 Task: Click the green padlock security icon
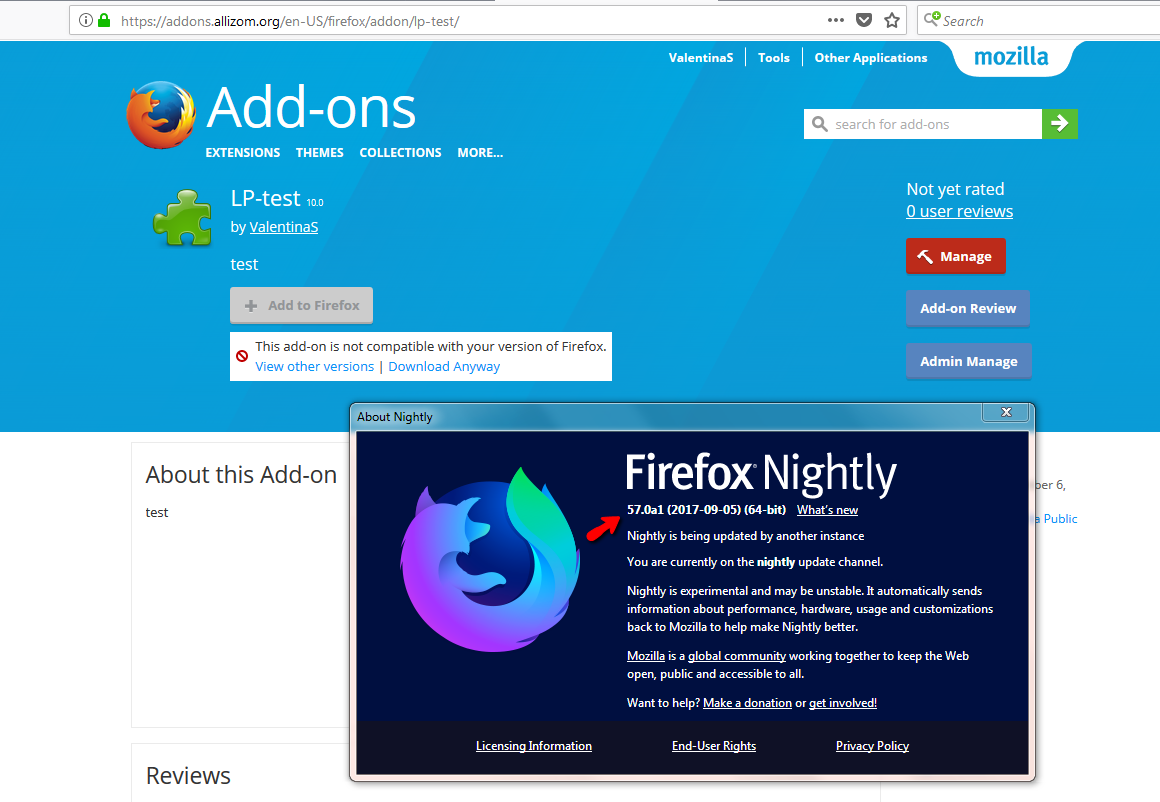pyautogui.click(x=104, y=20)
